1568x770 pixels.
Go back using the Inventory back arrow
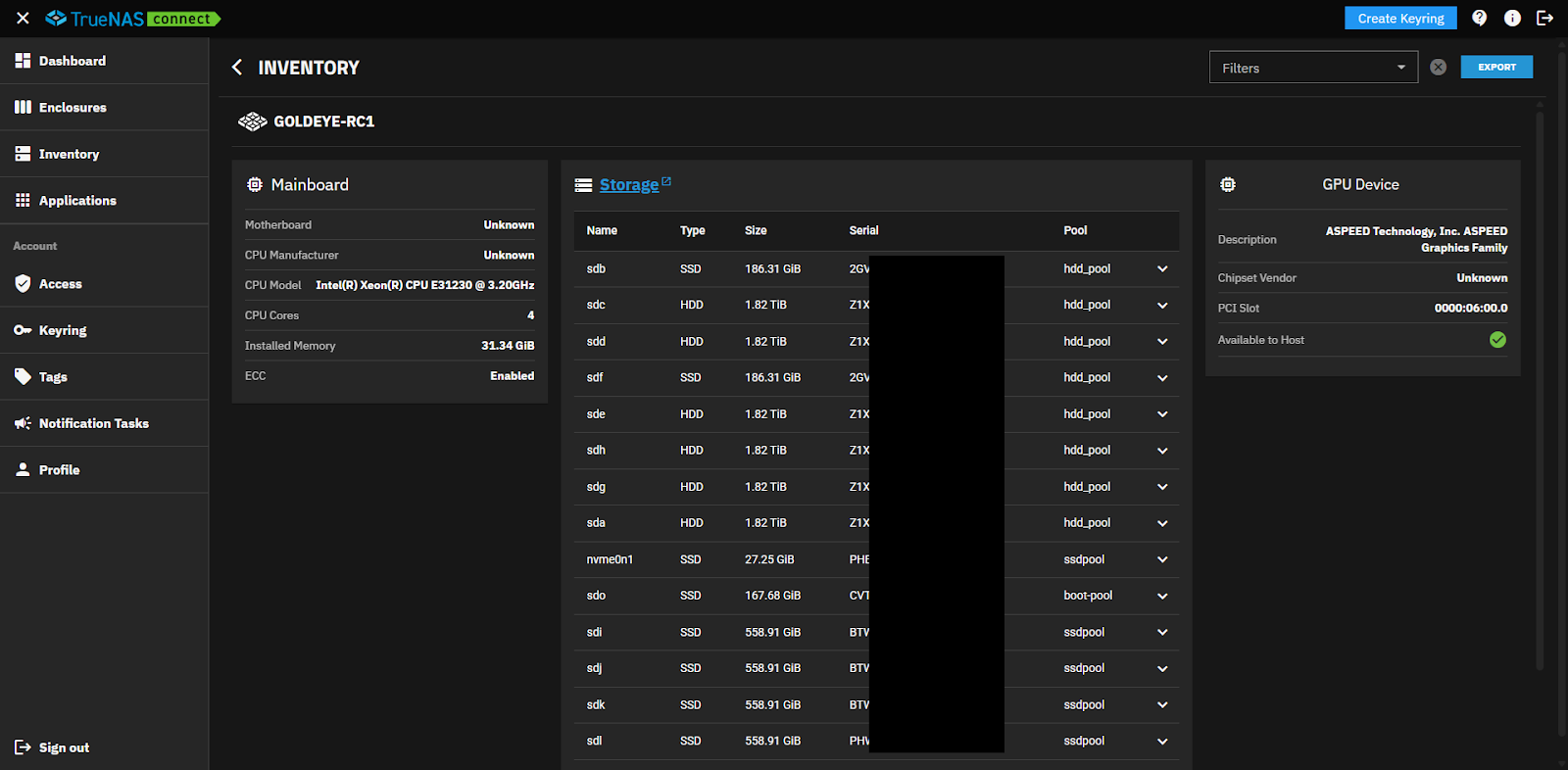coord(237,68)
